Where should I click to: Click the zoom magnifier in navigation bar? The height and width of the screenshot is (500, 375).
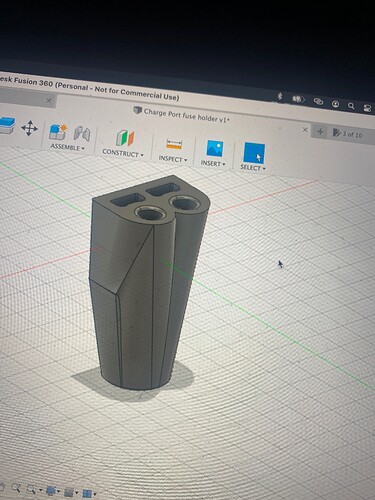[16, 488]
